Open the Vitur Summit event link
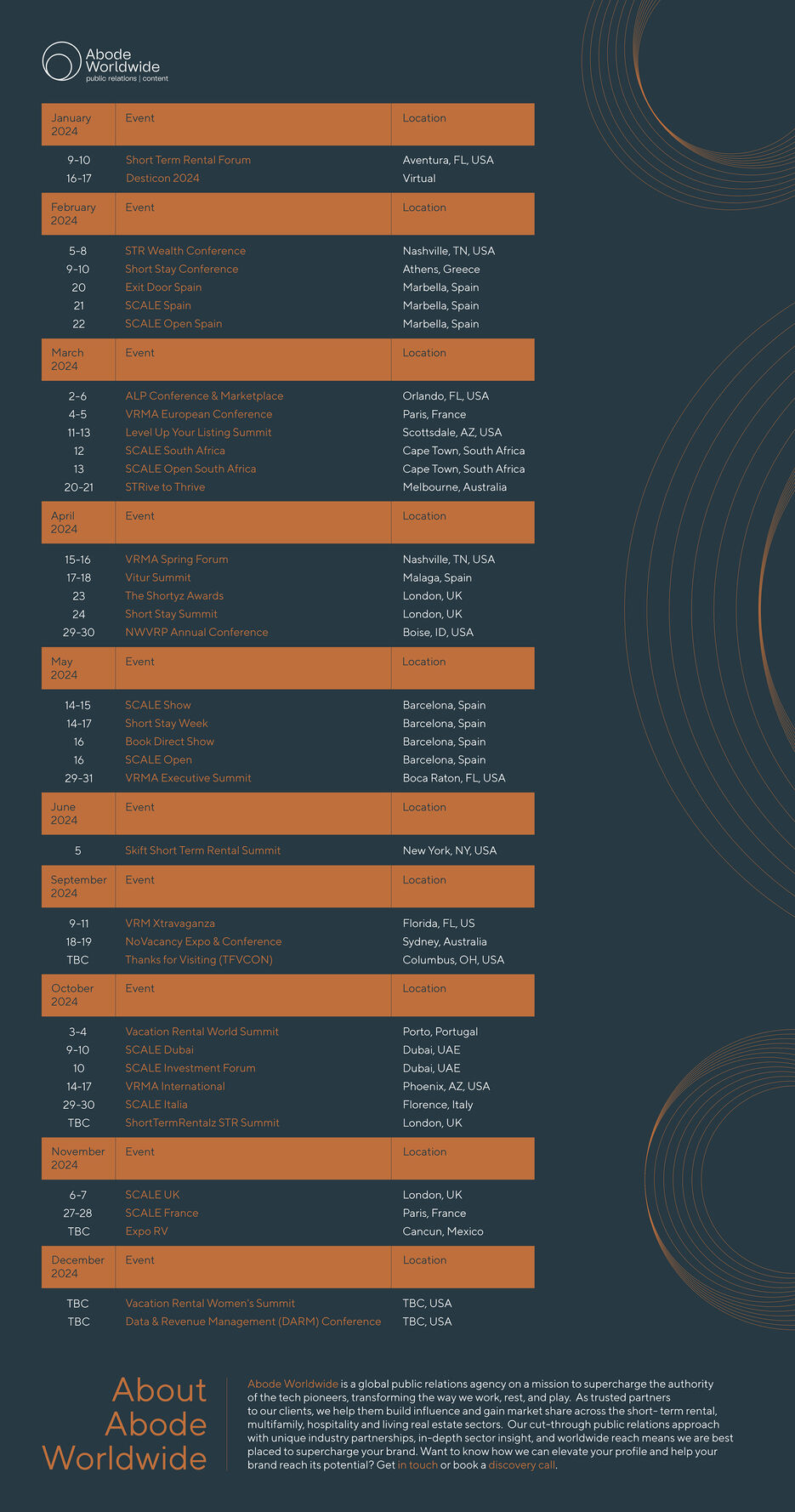This screenshot has width=795, height=1512. 158,578
